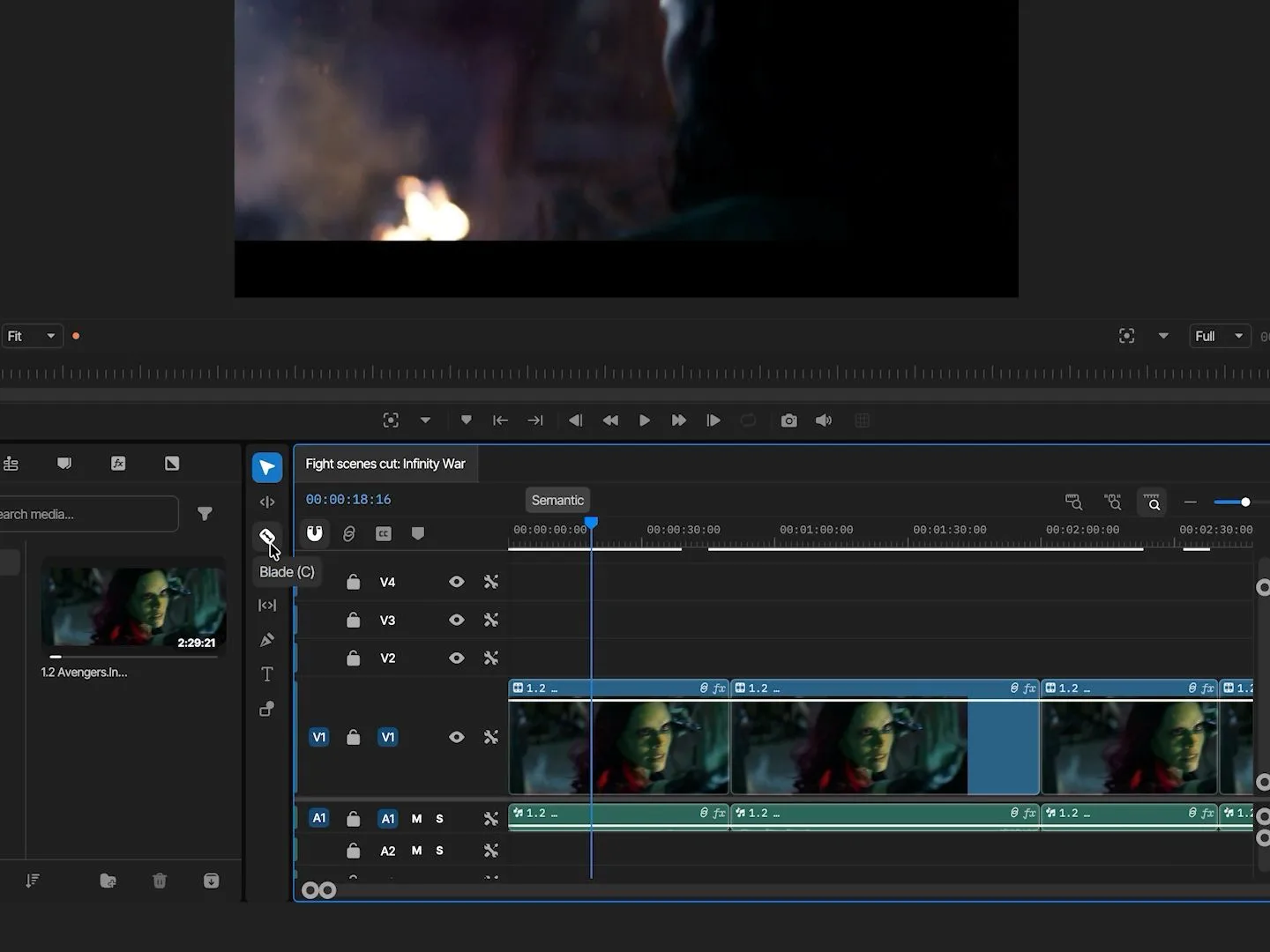Open V1 track settings tools icon
Screen dimensions: 1270x952
(491, 737)
